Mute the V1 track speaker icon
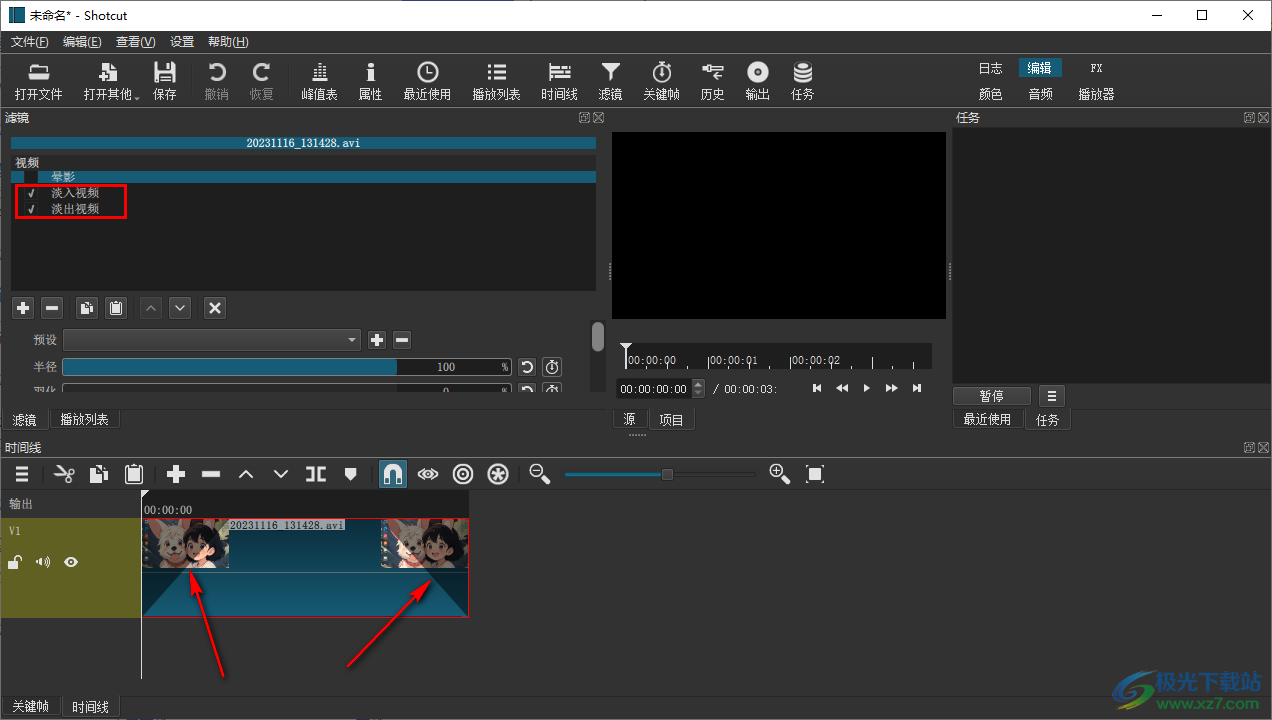 coord(43,562)
